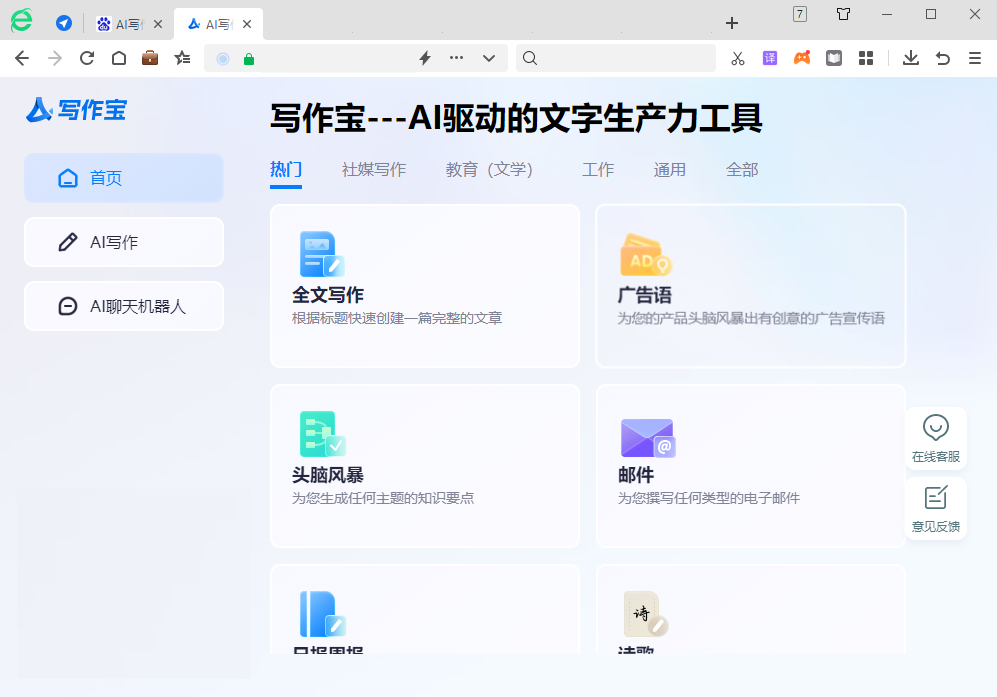Switch to the 通用 tab
This screenshot has height=697, width=997.
pyautogui.click(x=670, y=170)
